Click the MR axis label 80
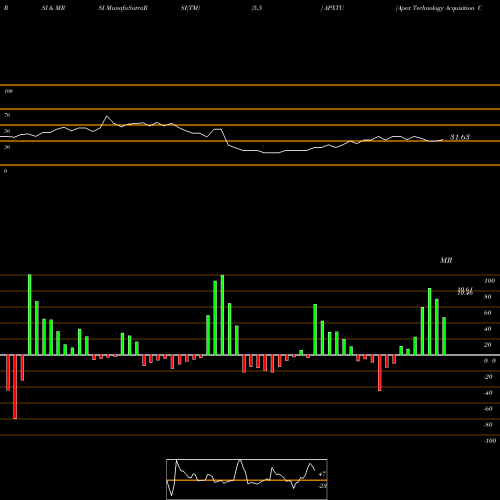Image resolution: width=500 pixels, height=500 pixels. tap(487, 297)
